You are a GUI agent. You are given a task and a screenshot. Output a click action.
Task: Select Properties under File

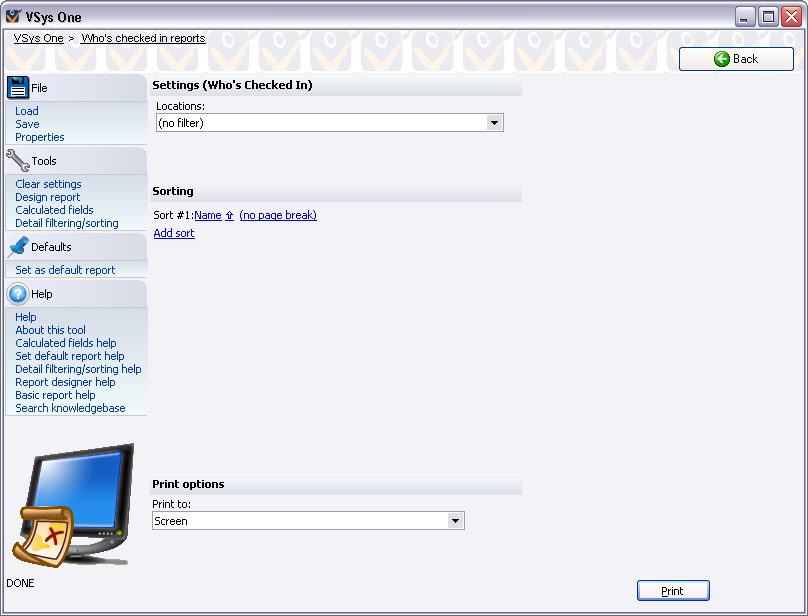pyautogui.click(x=40, y=137)
